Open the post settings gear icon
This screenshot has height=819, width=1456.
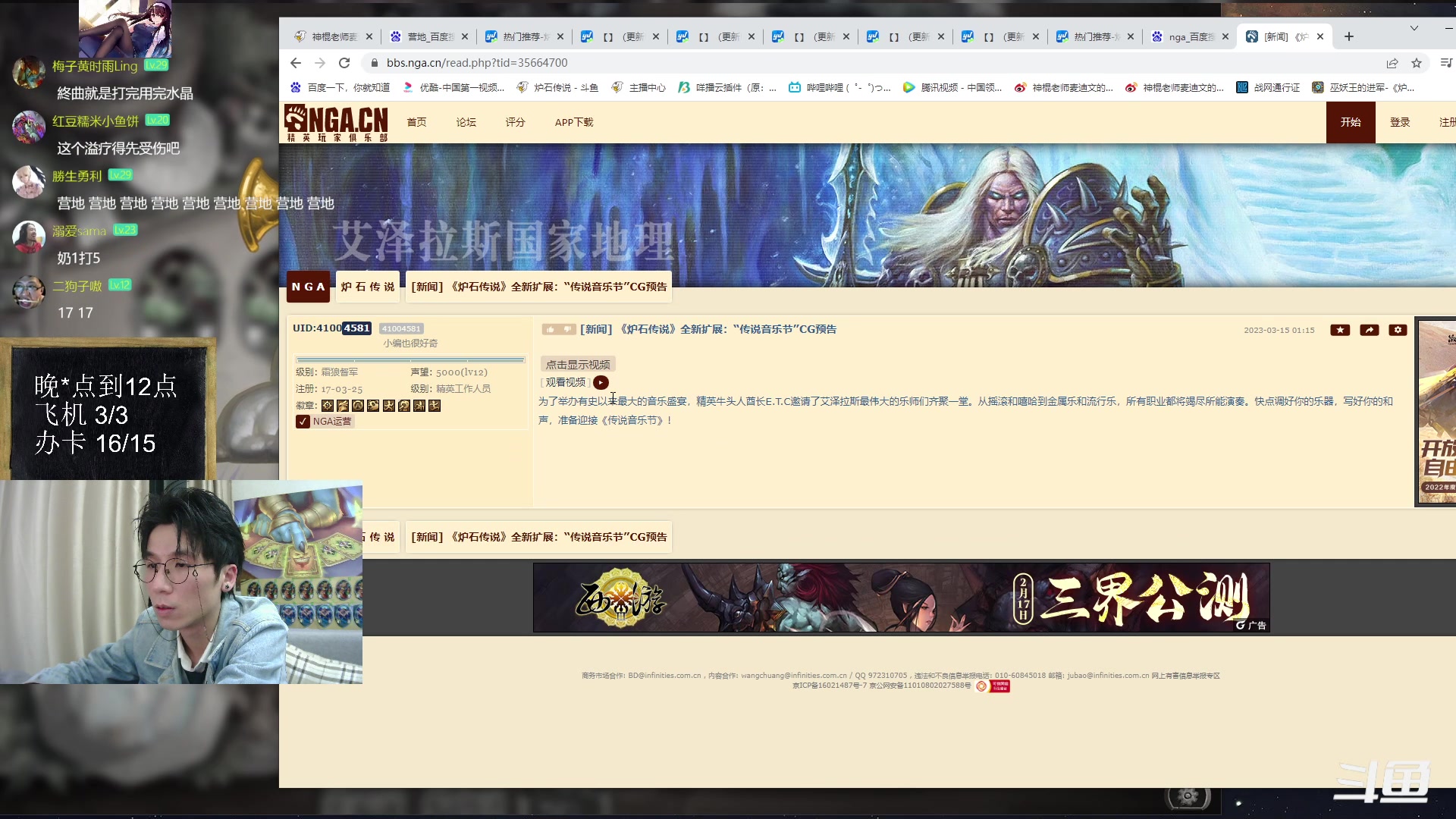pos(1398,330)
